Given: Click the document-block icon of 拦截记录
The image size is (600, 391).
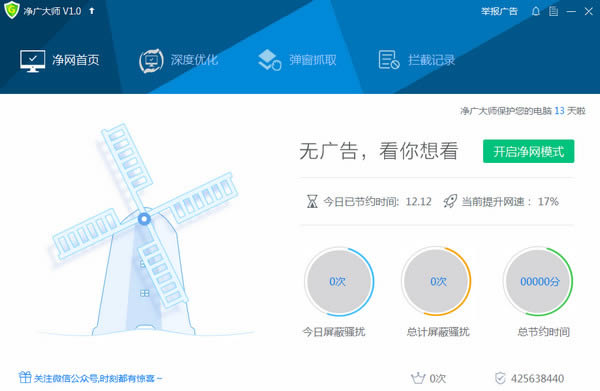Looking at the screenshot, I should point(389,60).
